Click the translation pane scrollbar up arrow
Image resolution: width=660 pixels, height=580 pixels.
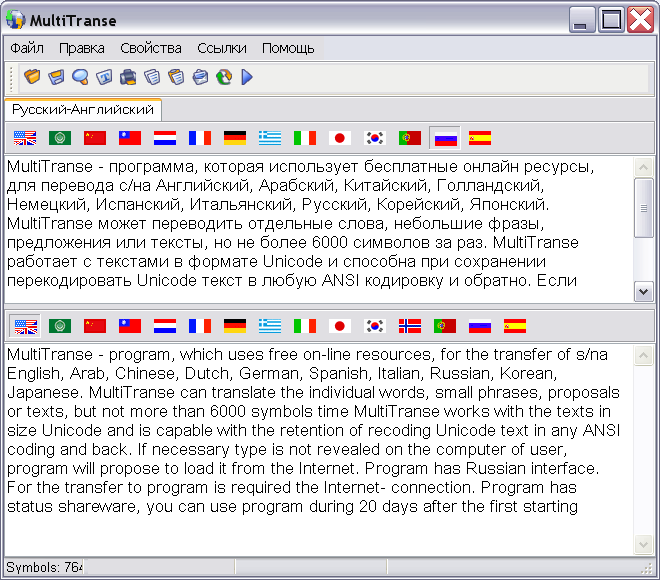(x=644, y=356)
